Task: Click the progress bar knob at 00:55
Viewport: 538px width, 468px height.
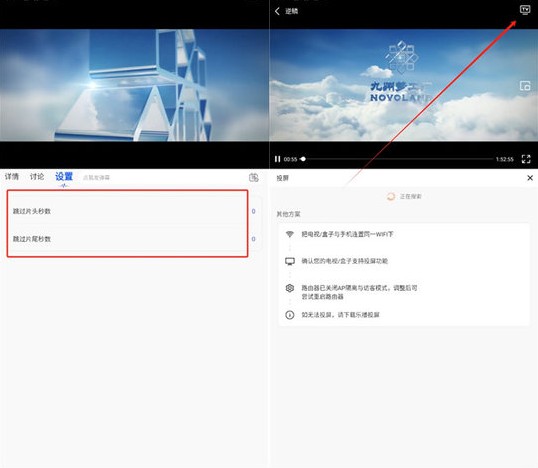Action: tap(303, 159)
